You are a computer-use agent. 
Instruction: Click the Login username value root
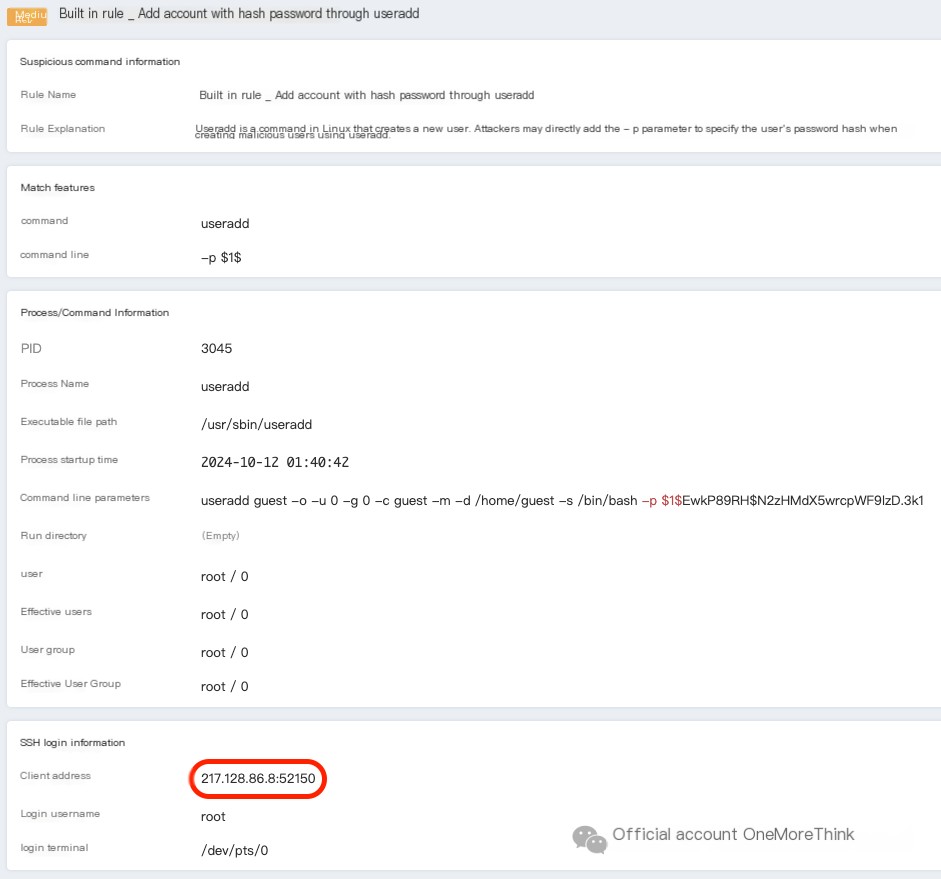pos(213,816)
